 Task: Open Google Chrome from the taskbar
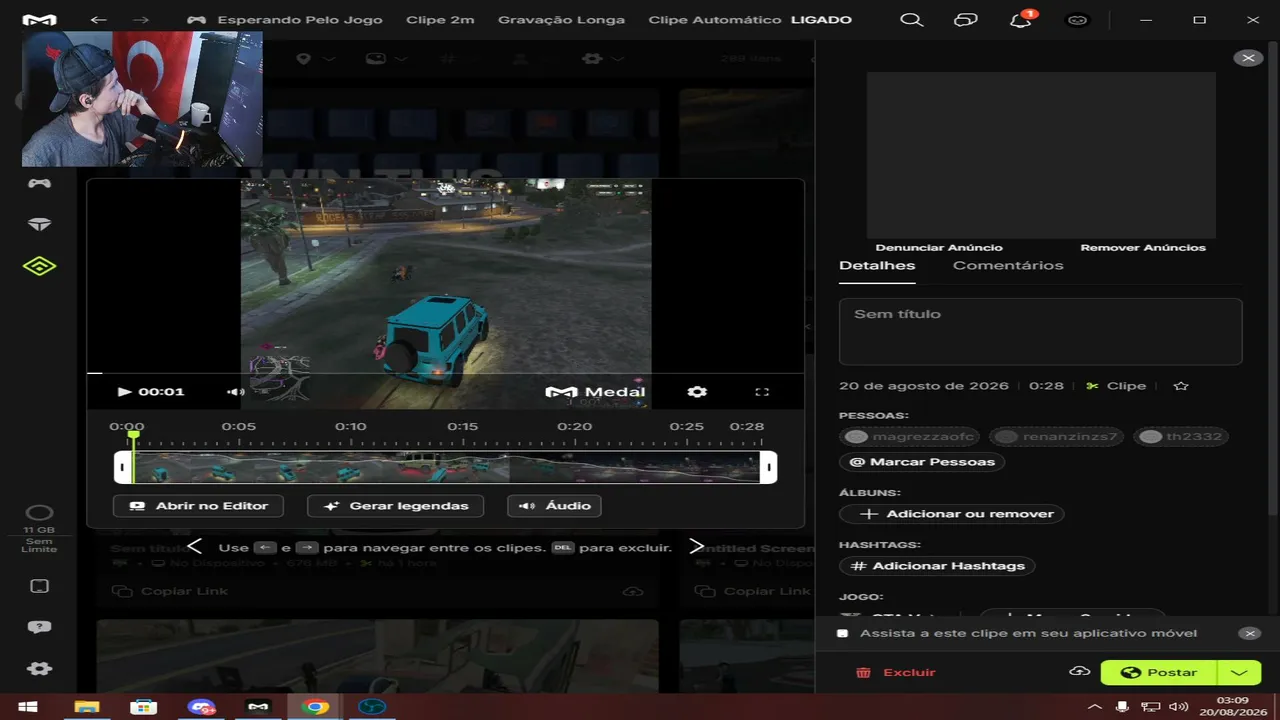tap(315, 707)
